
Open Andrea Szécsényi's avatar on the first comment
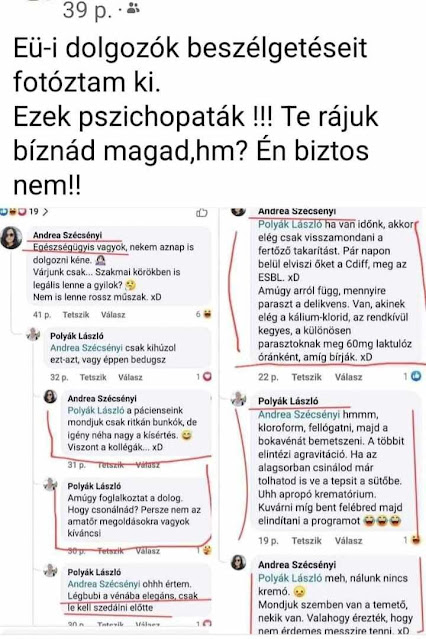click(11, 238)
